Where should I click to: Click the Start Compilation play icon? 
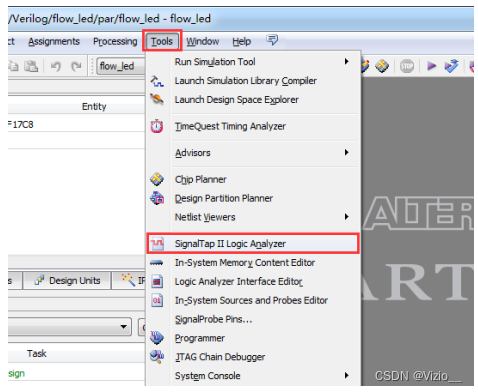[x=431, y=66]
